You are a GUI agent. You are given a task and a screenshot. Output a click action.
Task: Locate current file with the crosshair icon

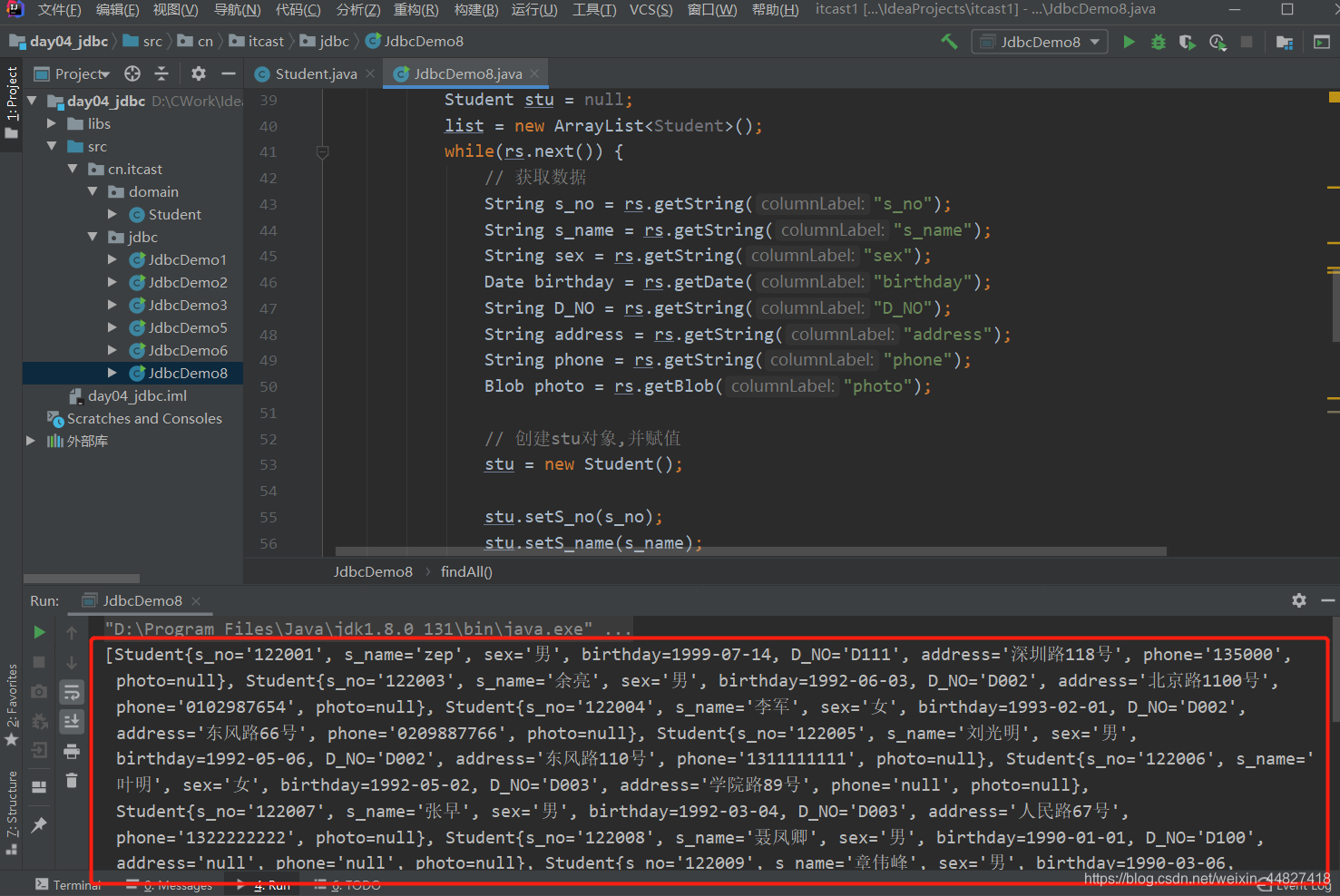coord(132,73)
